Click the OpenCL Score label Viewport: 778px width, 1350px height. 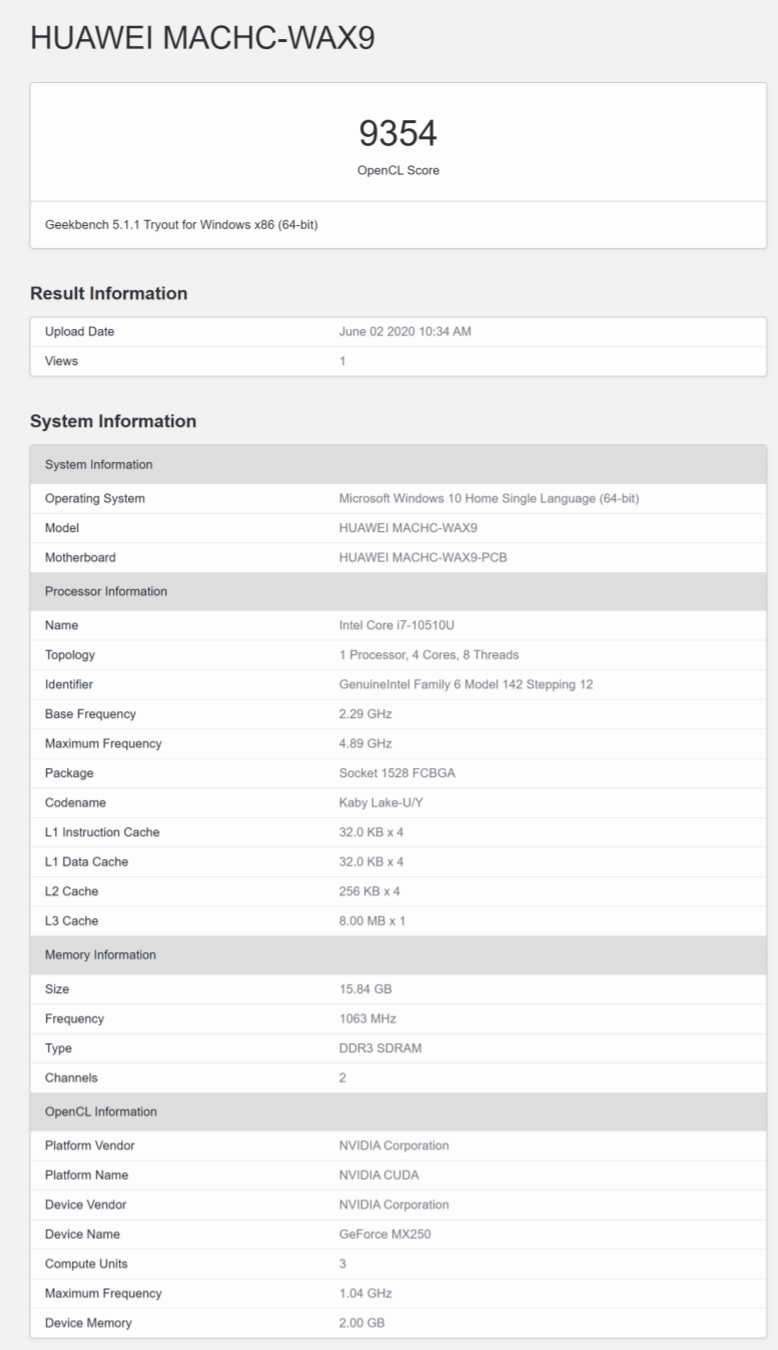[x=398, y=170]
